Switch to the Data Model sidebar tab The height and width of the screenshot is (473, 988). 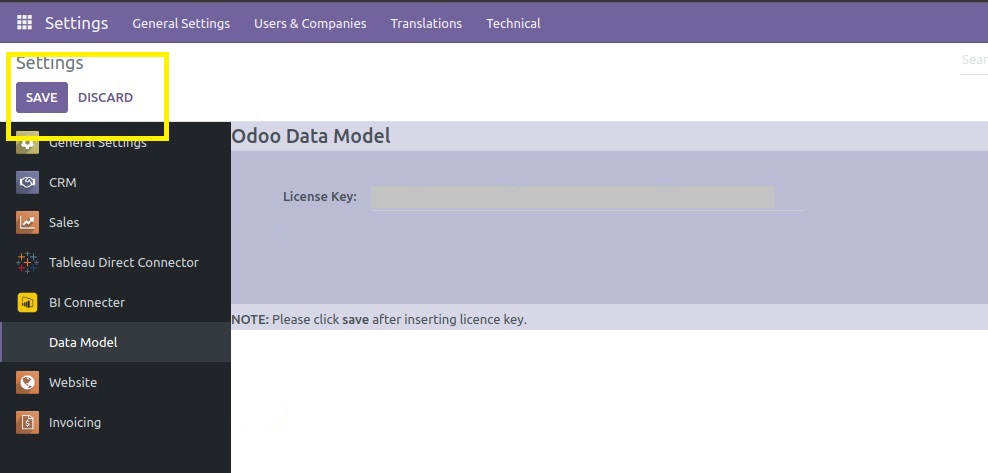[x=83, y=343]
